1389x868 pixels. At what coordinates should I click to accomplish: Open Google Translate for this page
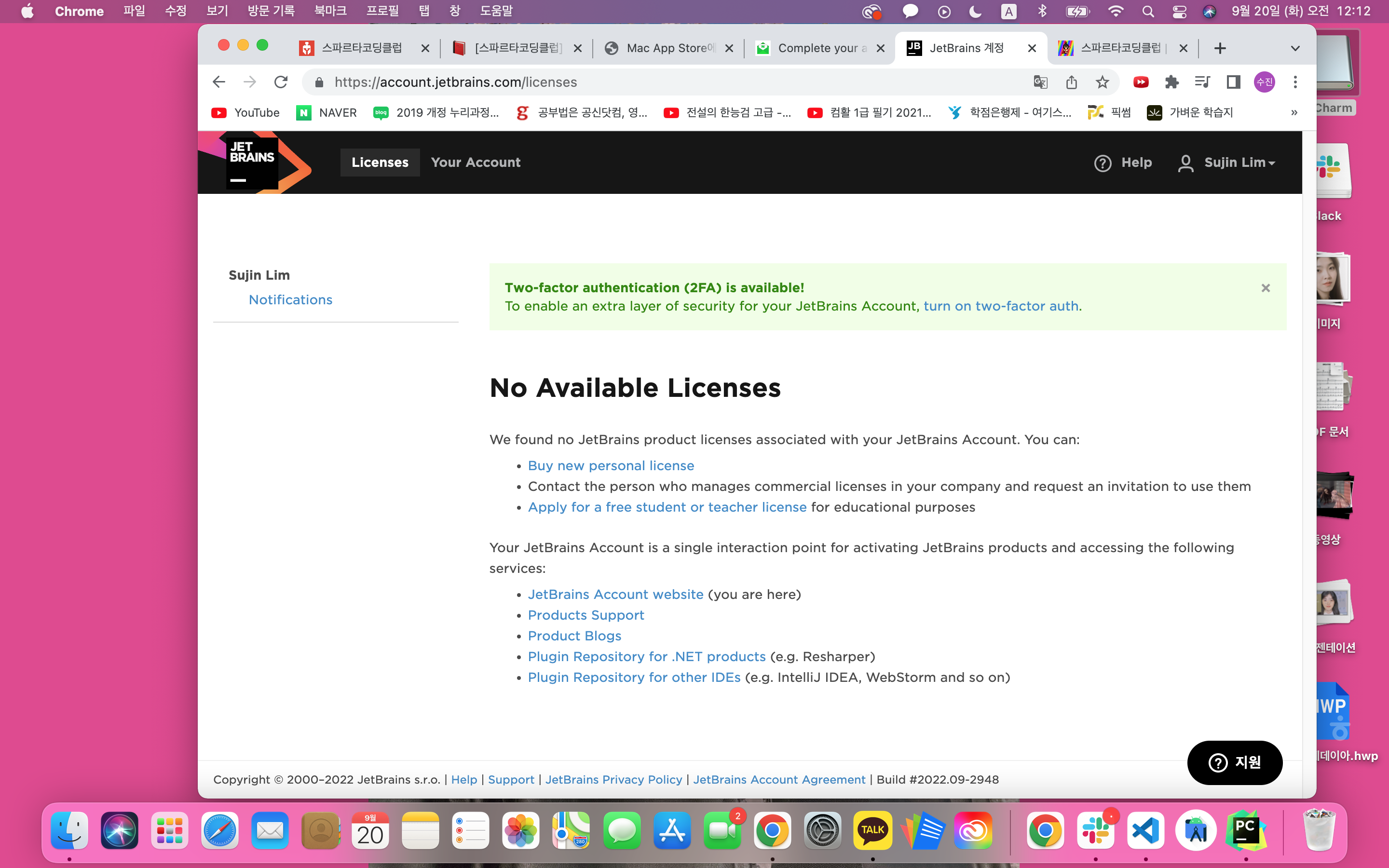point(1040,82)
